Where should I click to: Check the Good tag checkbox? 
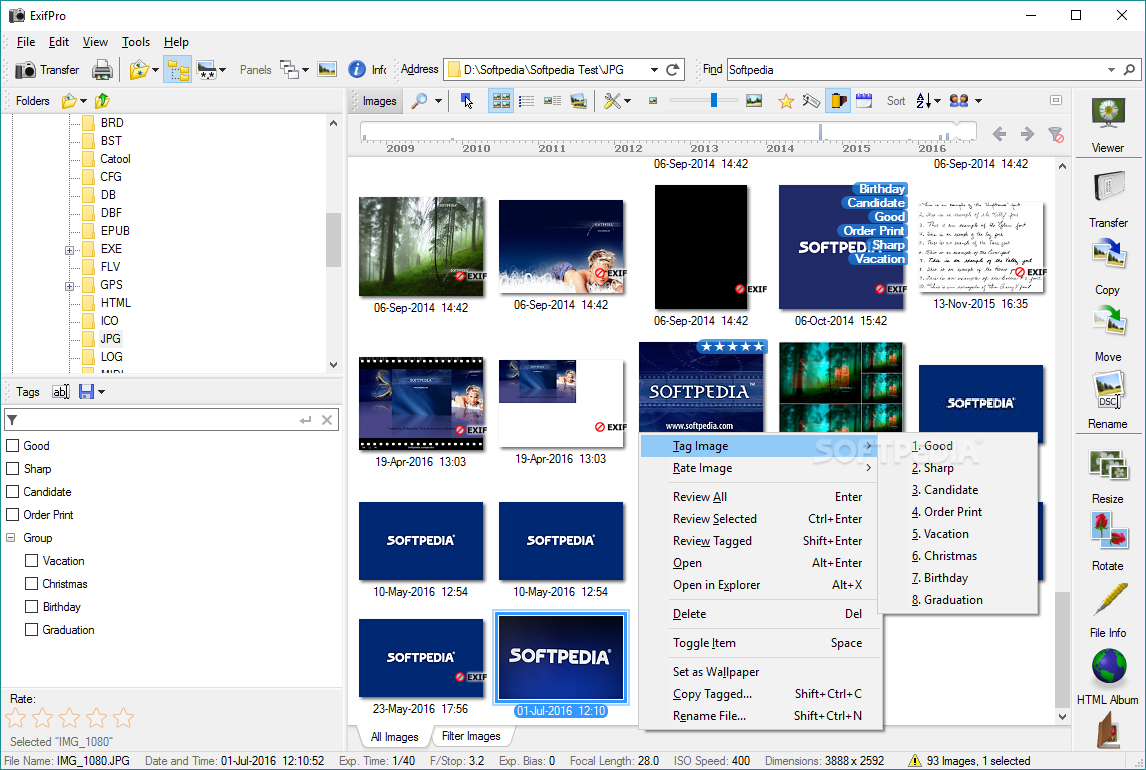pos(12,446)
